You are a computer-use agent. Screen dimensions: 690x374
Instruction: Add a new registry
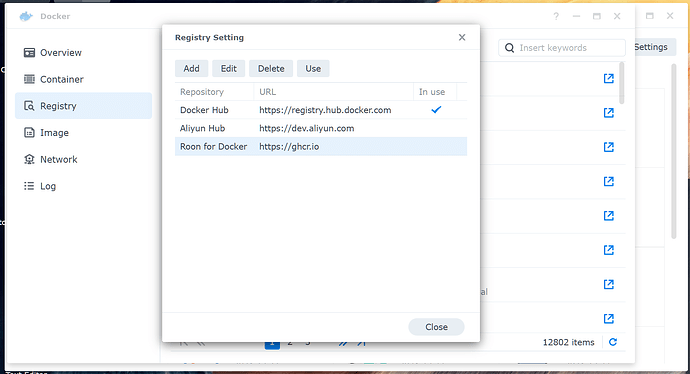click(x=191, y=69)
